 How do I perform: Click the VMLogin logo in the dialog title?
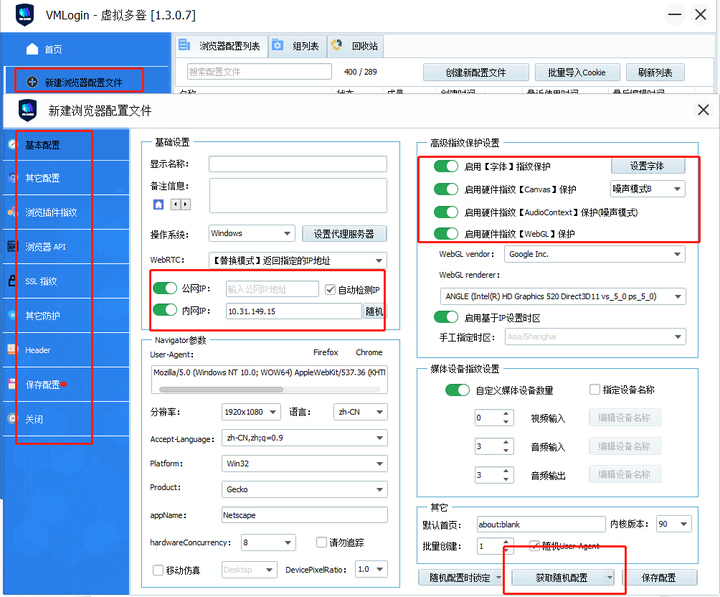pos(28,110)
